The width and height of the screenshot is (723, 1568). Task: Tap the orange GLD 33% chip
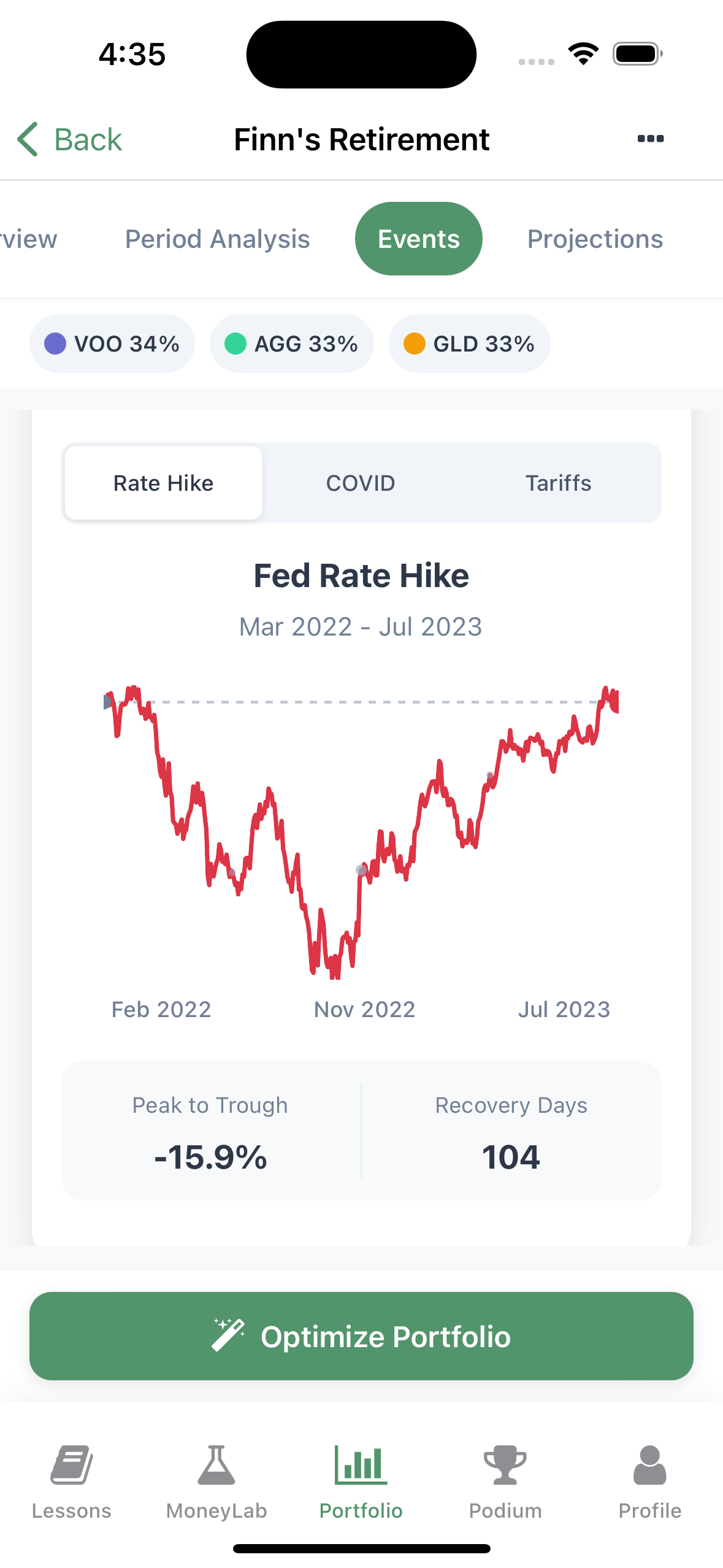pyautogui.click(x=470, y=344)
